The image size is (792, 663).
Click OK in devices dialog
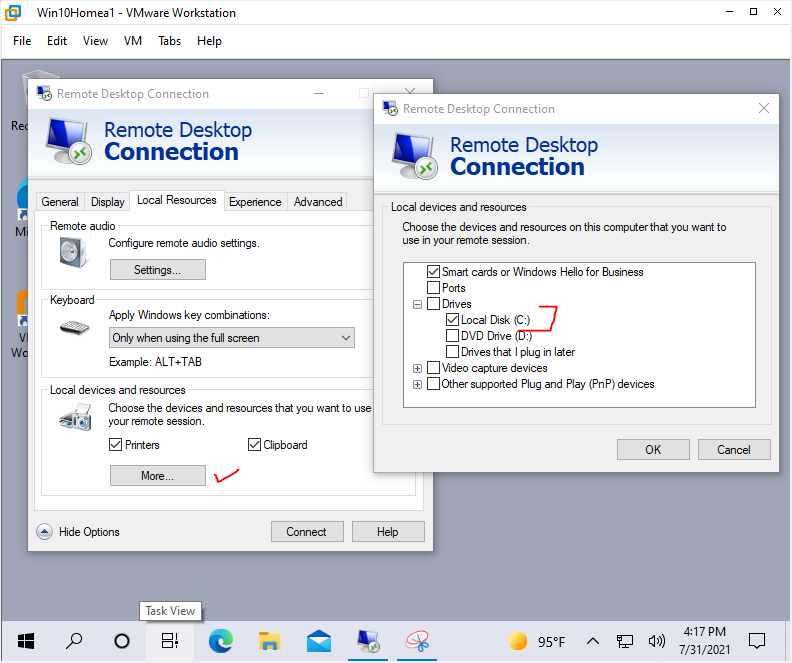pos(653,449)
